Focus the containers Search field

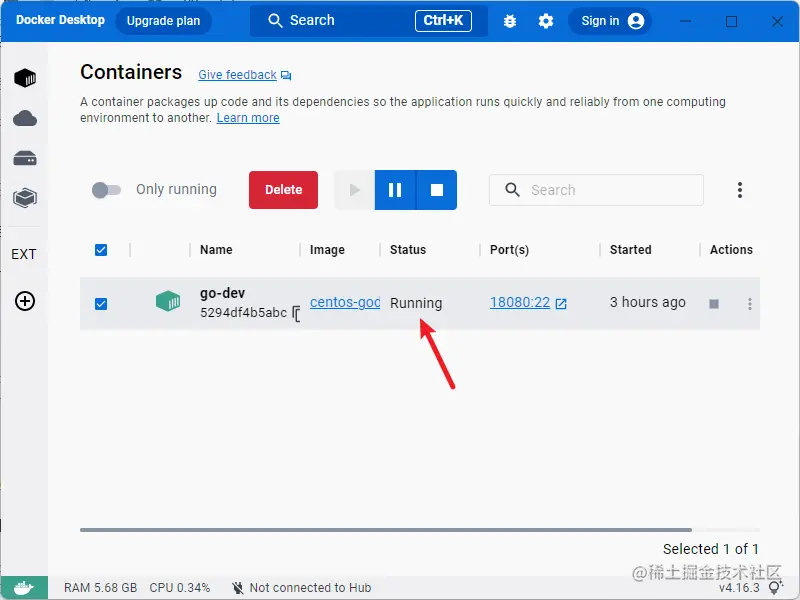[x=596, y=190]
